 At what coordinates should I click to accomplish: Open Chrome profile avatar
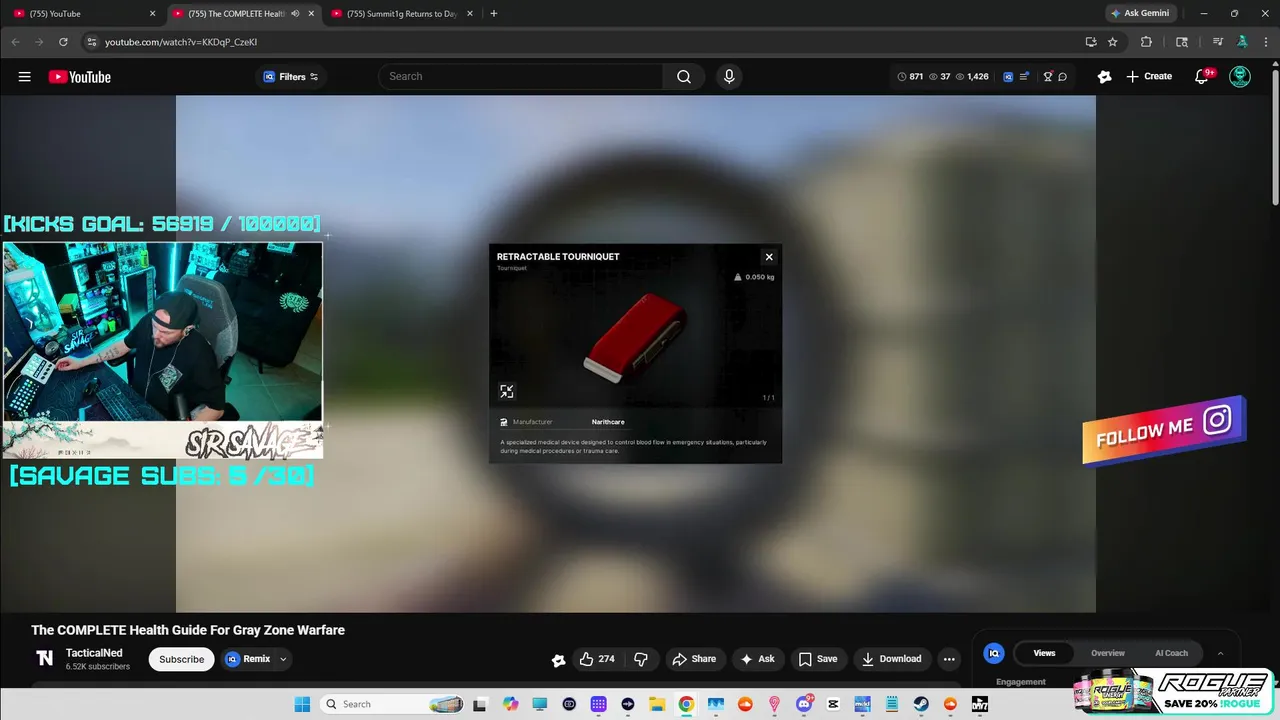pos(1242,42)
